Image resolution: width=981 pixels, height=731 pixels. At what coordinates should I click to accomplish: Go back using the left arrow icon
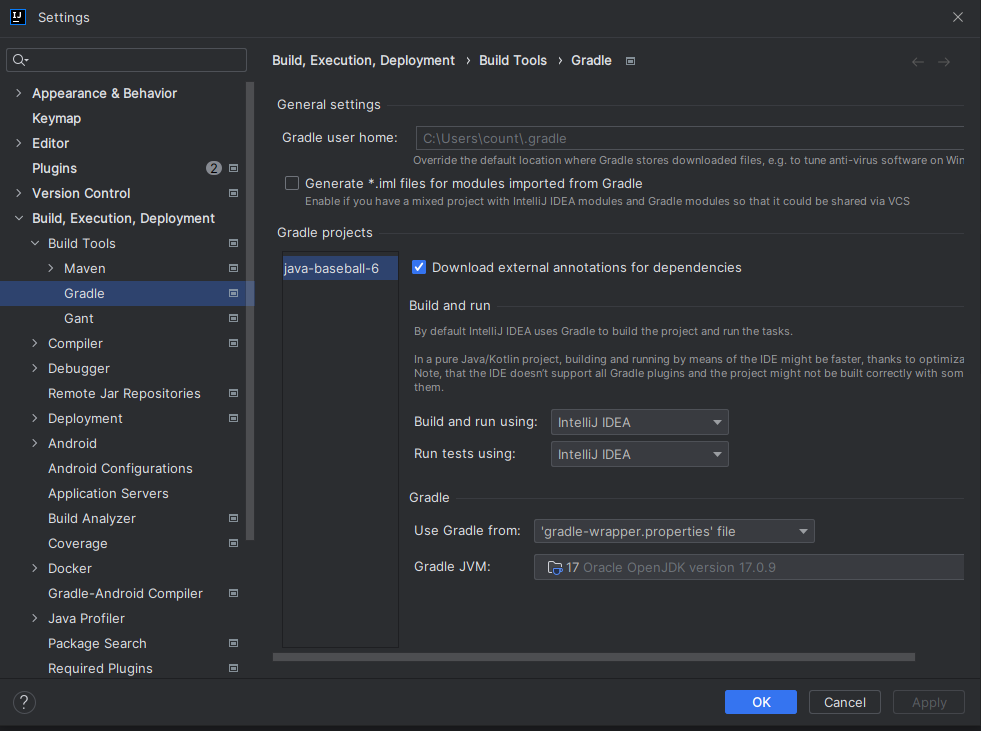918,61
